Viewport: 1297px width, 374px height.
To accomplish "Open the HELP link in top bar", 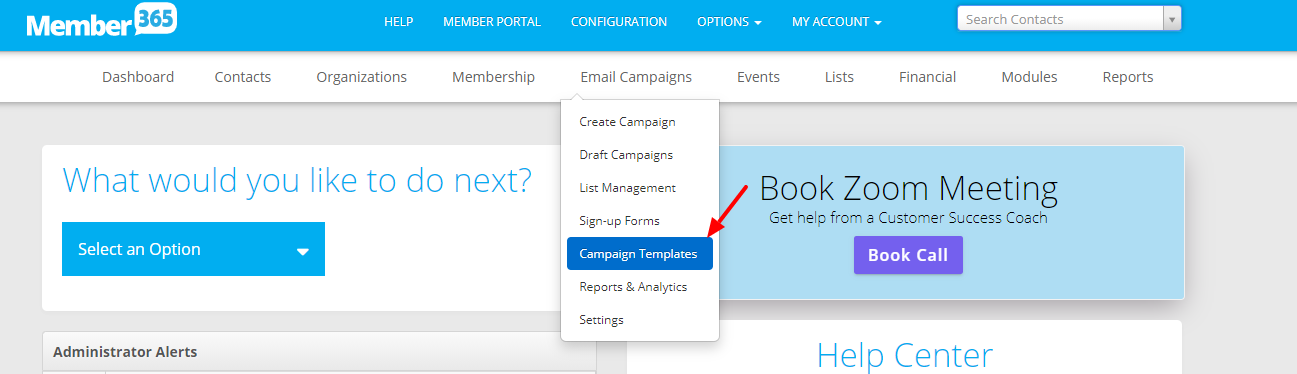I will pos(398,22).
